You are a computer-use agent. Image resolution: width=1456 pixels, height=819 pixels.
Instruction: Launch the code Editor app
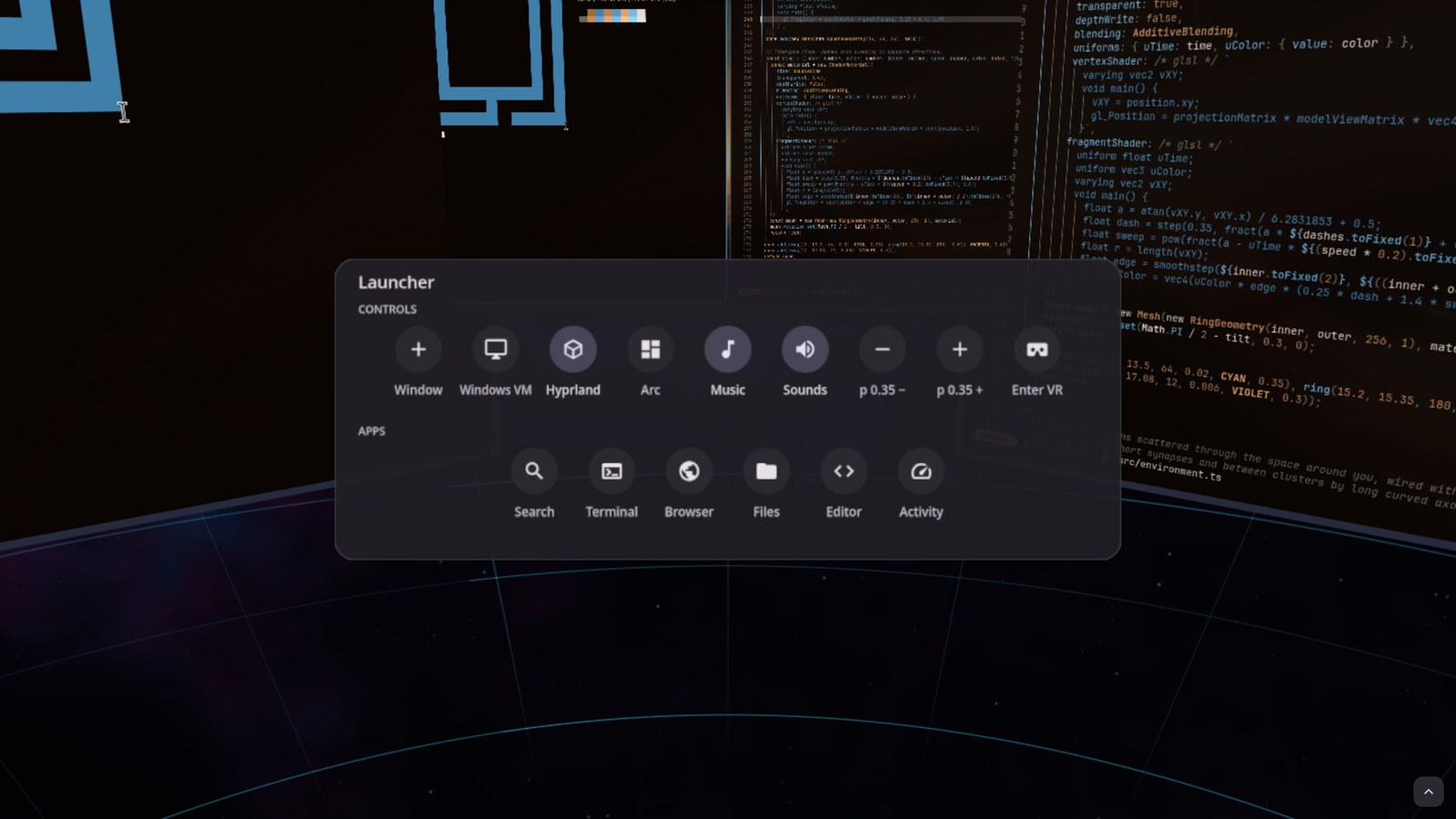pyautogui.click(x=844, y=471)
